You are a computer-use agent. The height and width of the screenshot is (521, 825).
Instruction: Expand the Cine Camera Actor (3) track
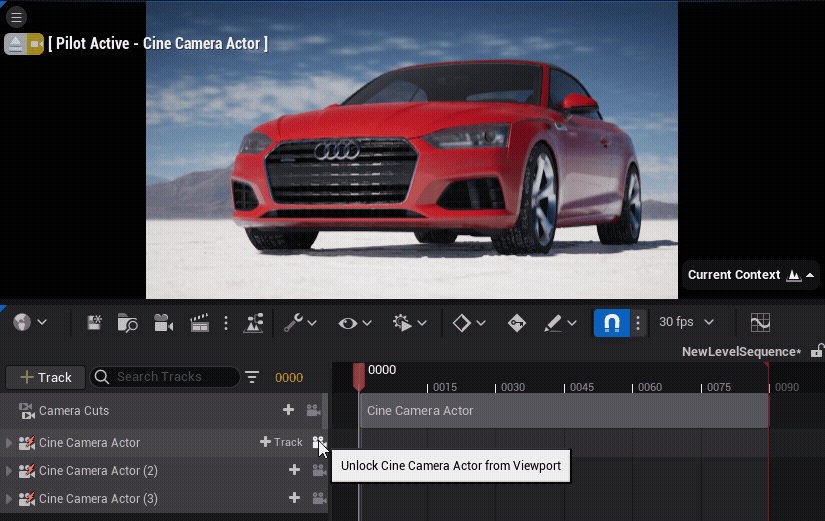8,498
